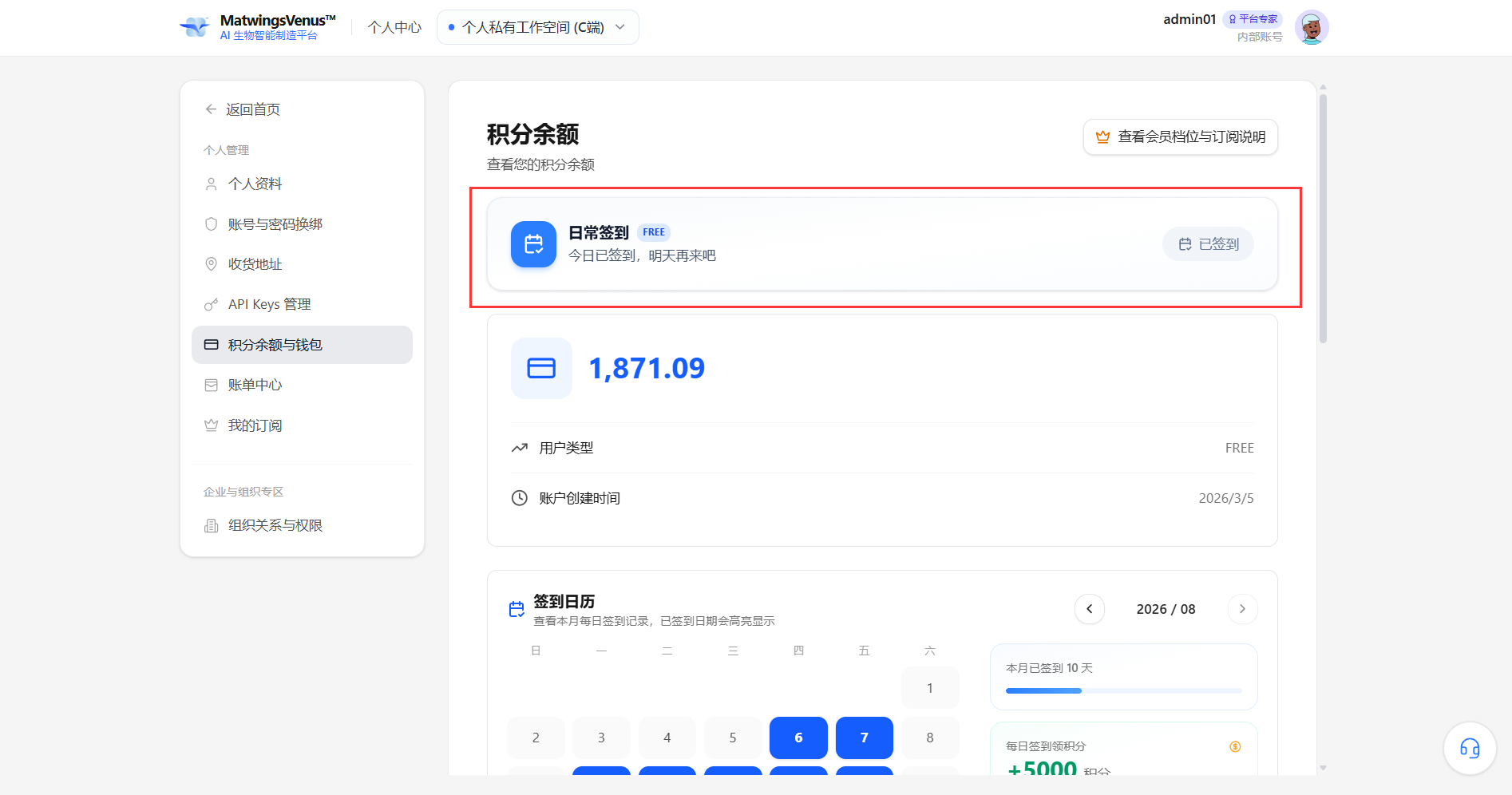Select day 4 in the calendar
Screen dimensions: 1512x795
click(x=667, y=738)
